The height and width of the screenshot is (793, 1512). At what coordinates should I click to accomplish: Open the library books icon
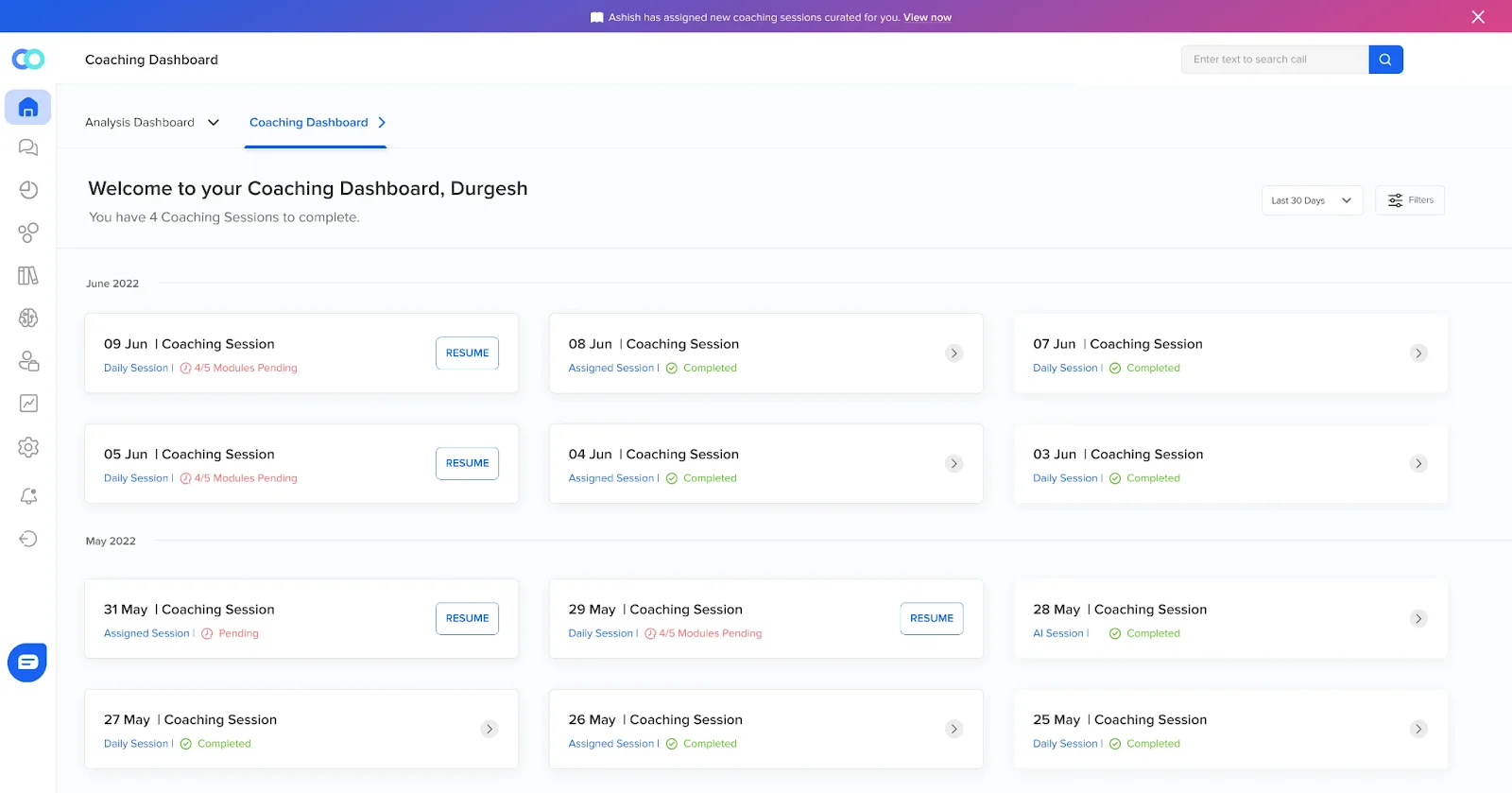pyautogui.click(x=28, y=275)
